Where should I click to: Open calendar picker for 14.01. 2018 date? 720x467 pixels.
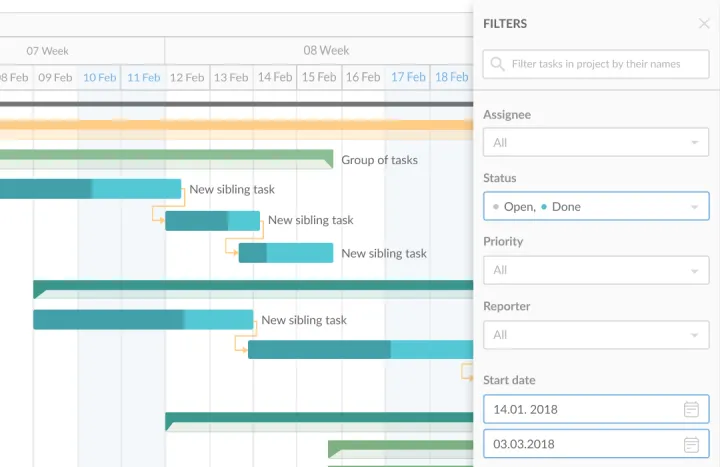pos(691,409)
